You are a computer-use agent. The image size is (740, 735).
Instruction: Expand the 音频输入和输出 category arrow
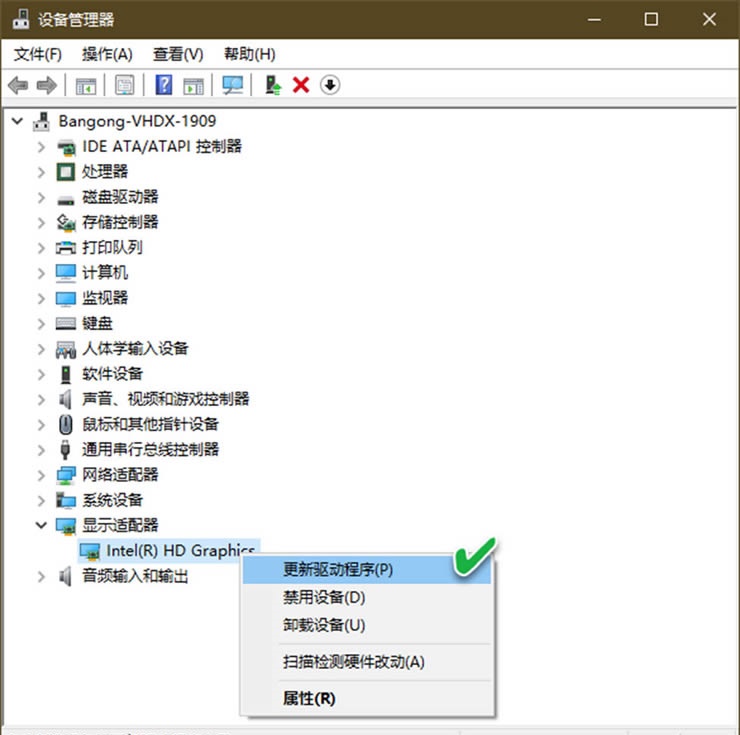pyautogui.click(x=42, y=576)
